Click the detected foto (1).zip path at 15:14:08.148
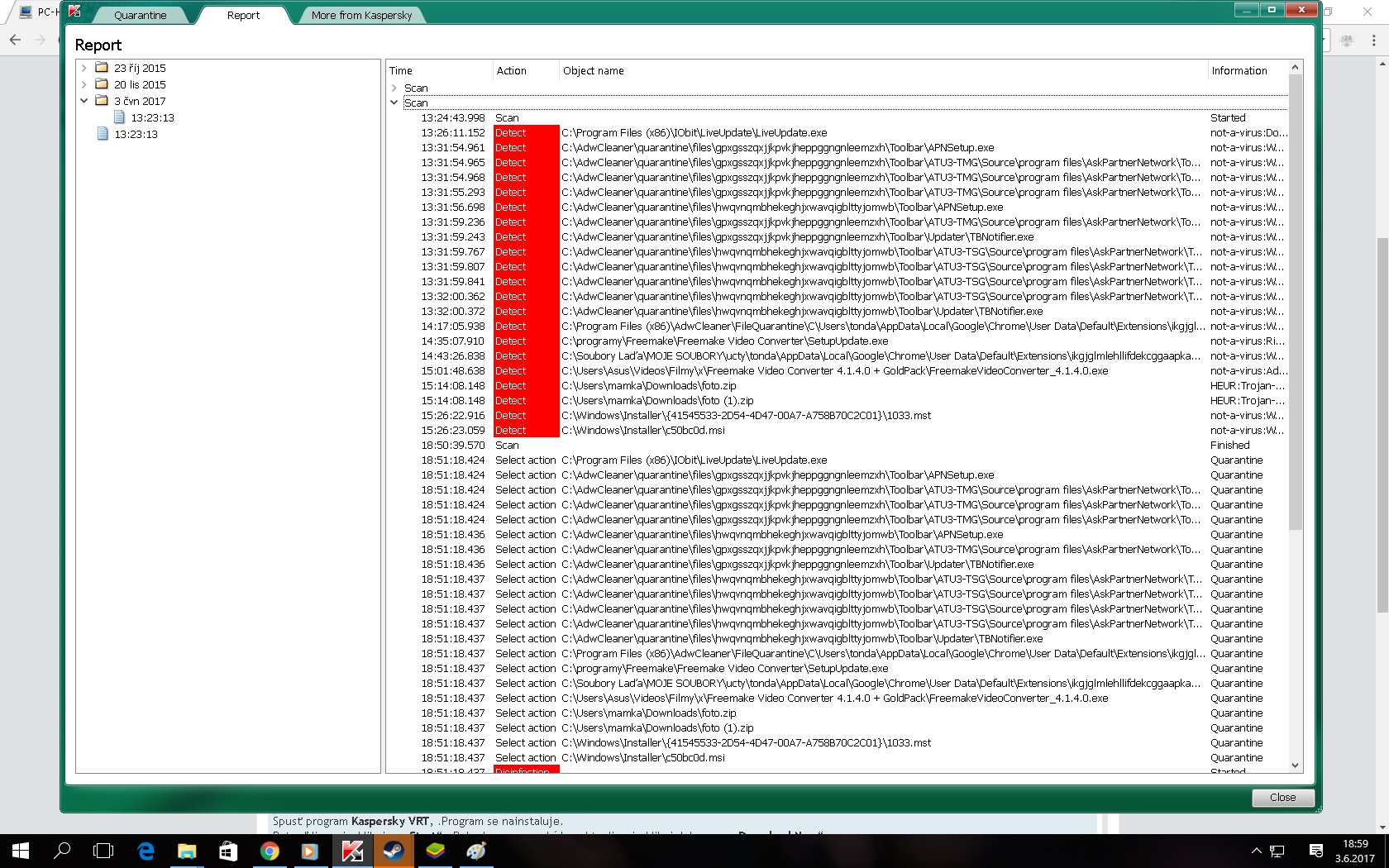 tap(657, 400)
